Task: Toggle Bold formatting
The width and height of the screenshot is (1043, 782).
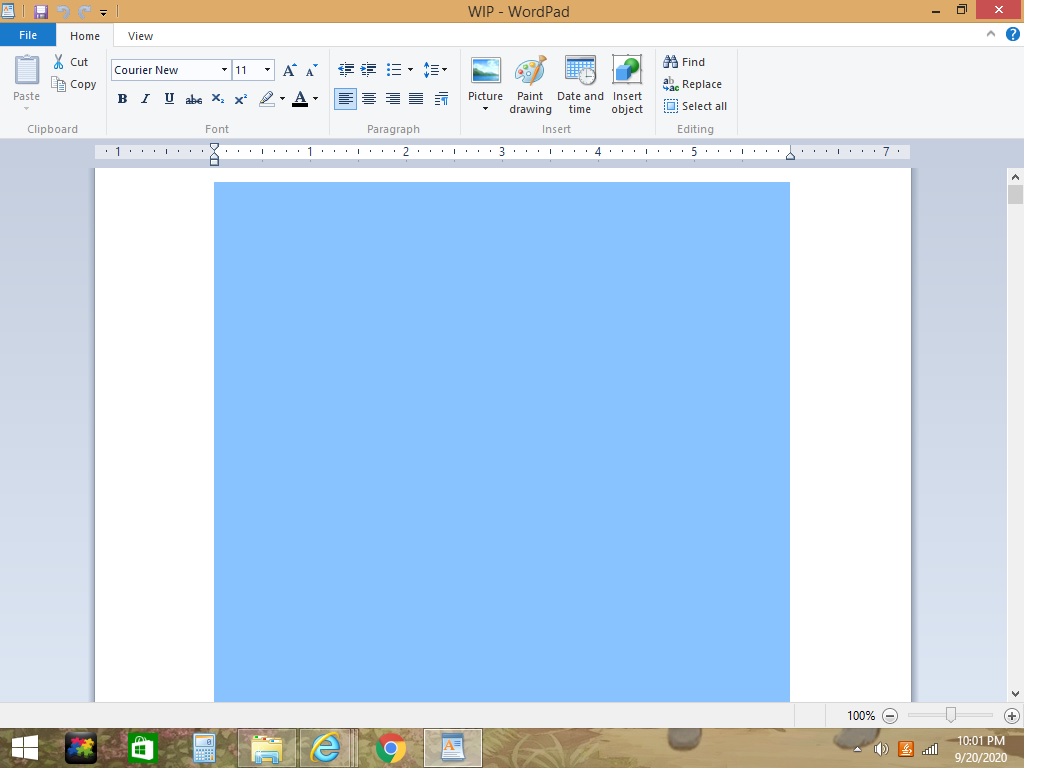Action: click(x=122, y=100)
